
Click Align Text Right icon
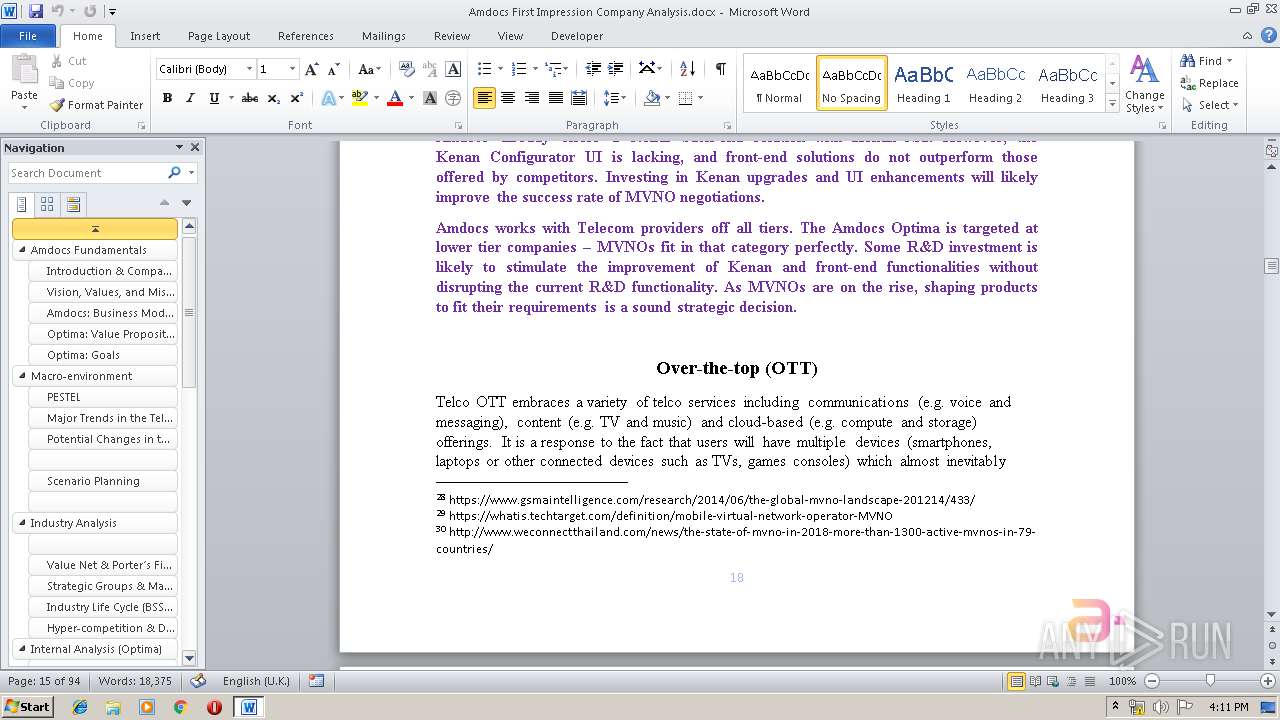(x=532, y=98)
